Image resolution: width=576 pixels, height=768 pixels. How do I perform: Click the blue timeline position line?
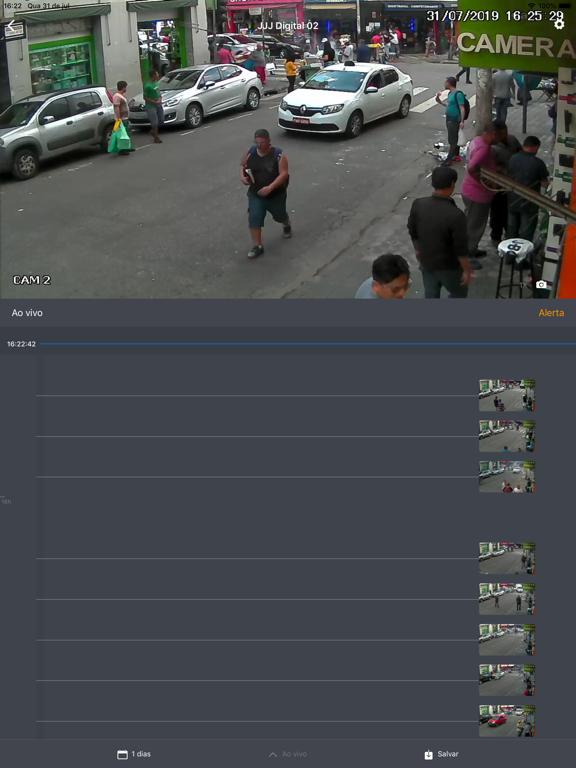[308, 344]
